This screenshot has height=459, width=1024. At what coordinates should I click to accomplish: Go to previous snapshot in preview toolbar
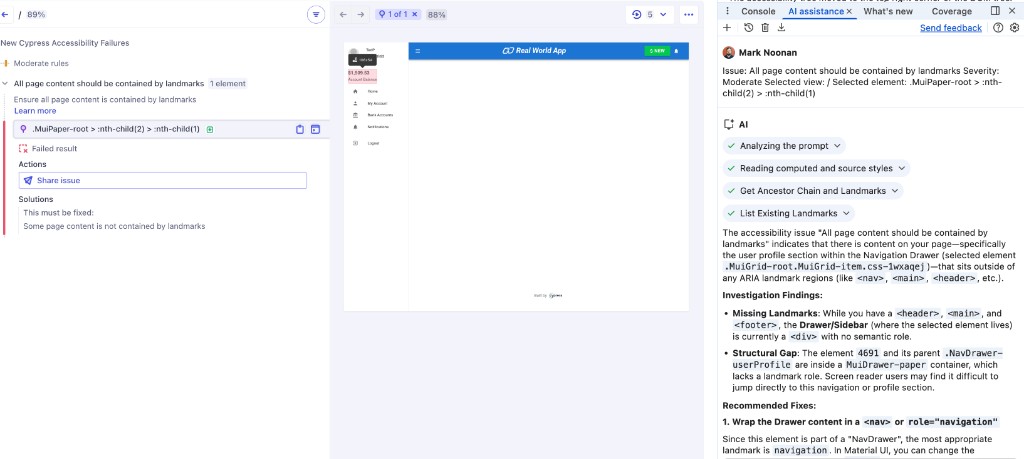pos(343,14)
